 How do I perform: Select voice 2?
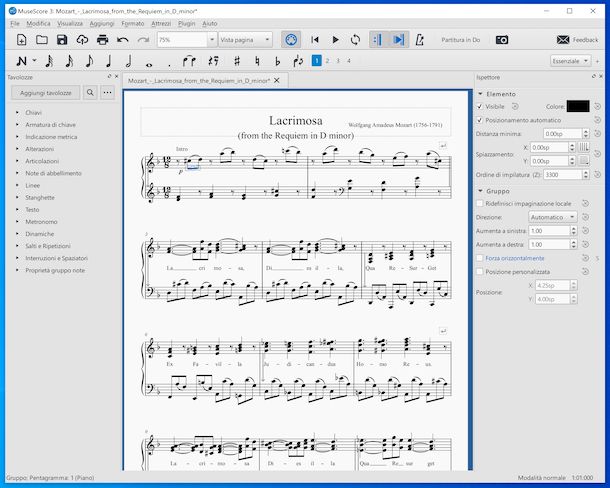(x=328, y=61)
